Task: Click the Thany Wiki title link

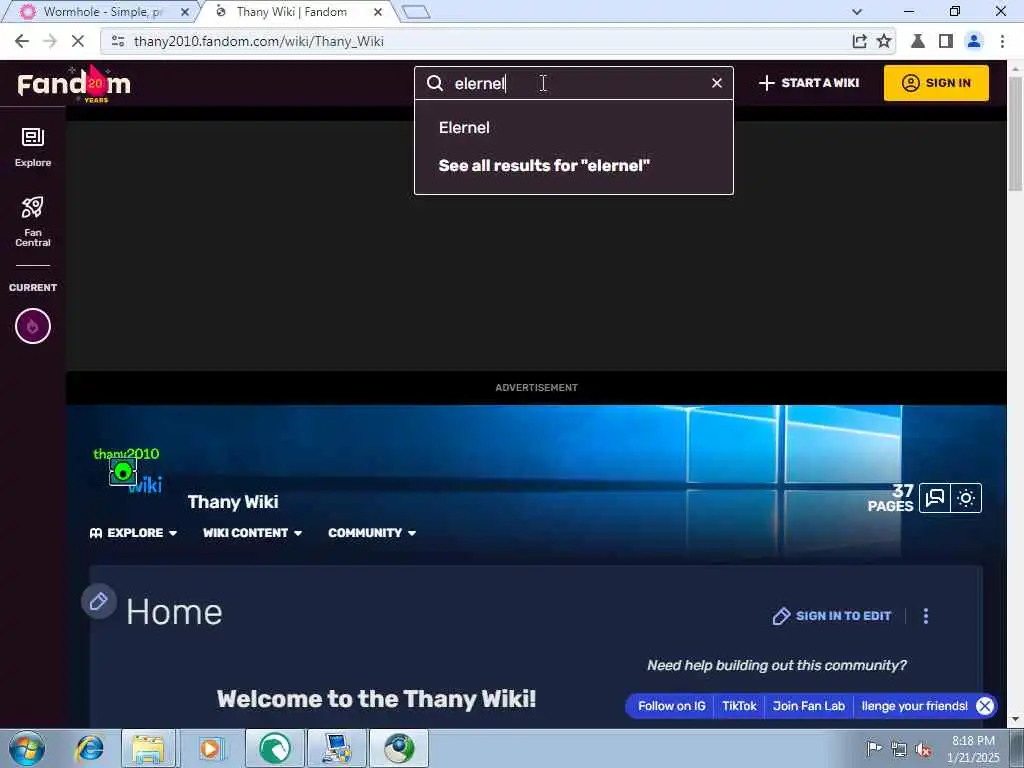Action: pyautogui.click(x=233, y=502)
